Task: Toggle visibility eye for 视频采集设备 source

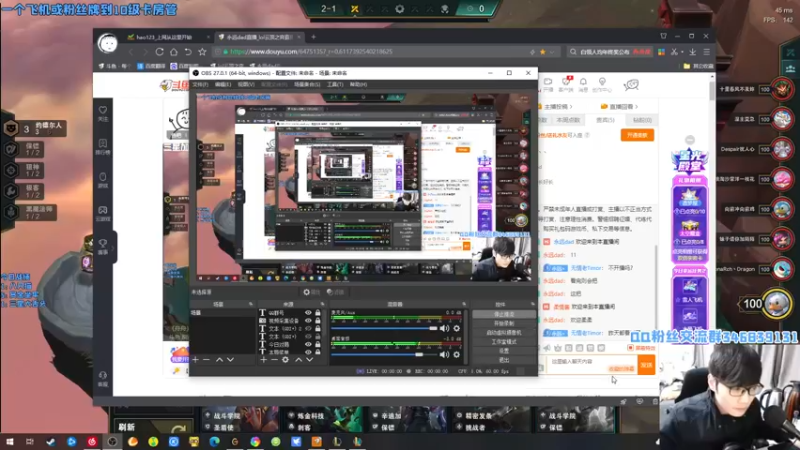Action: pos(308,320)
